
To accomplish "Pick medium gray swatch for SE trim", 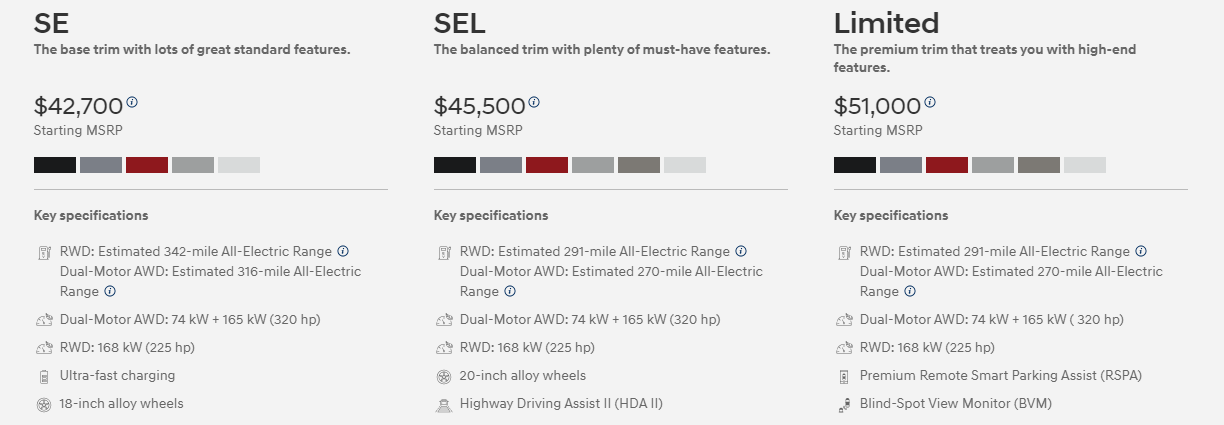I will (x=193, y=165).
